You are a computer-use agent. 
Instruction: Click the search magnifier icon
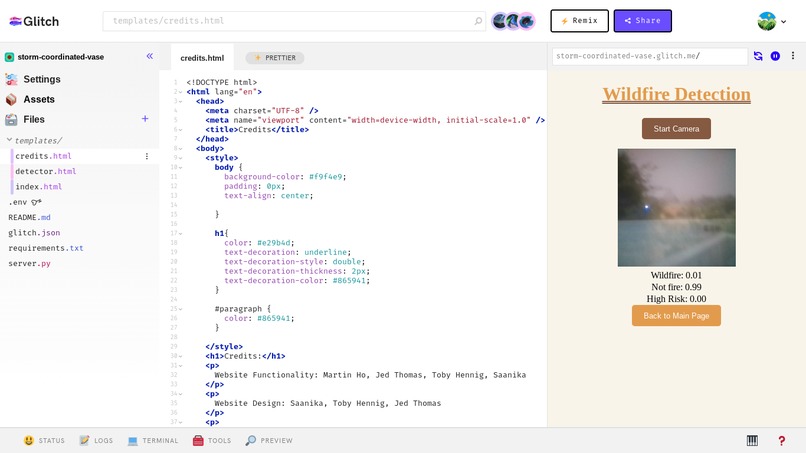coord(478,21)
